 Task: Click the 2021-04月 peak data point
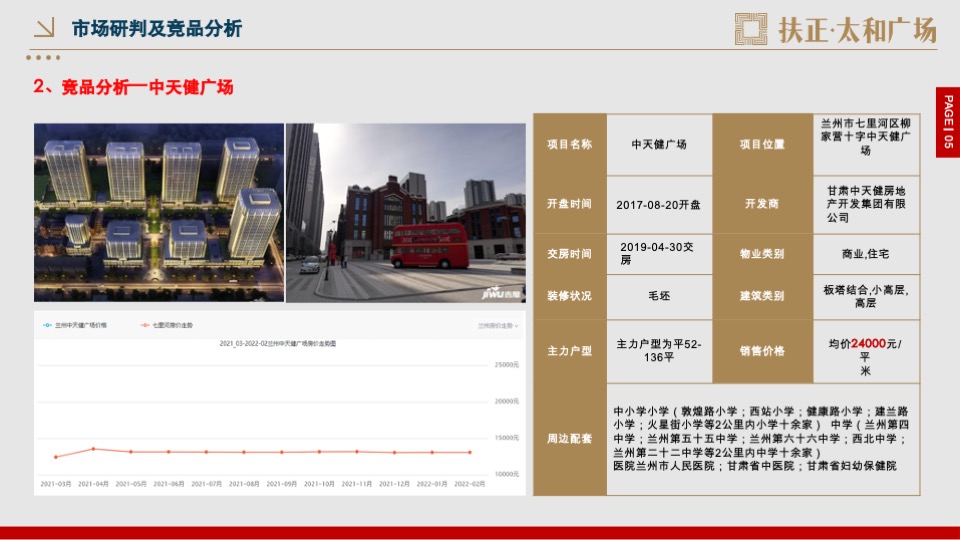(94, 449)
